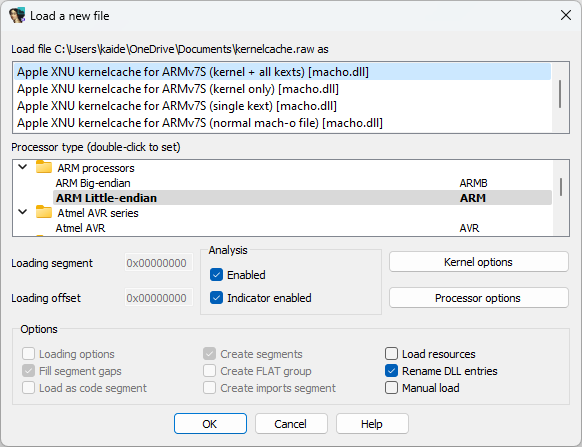The height and width of the screenshot is (447, 582).
Task: Click the Loading offset input field
Action: click(158, 298)
